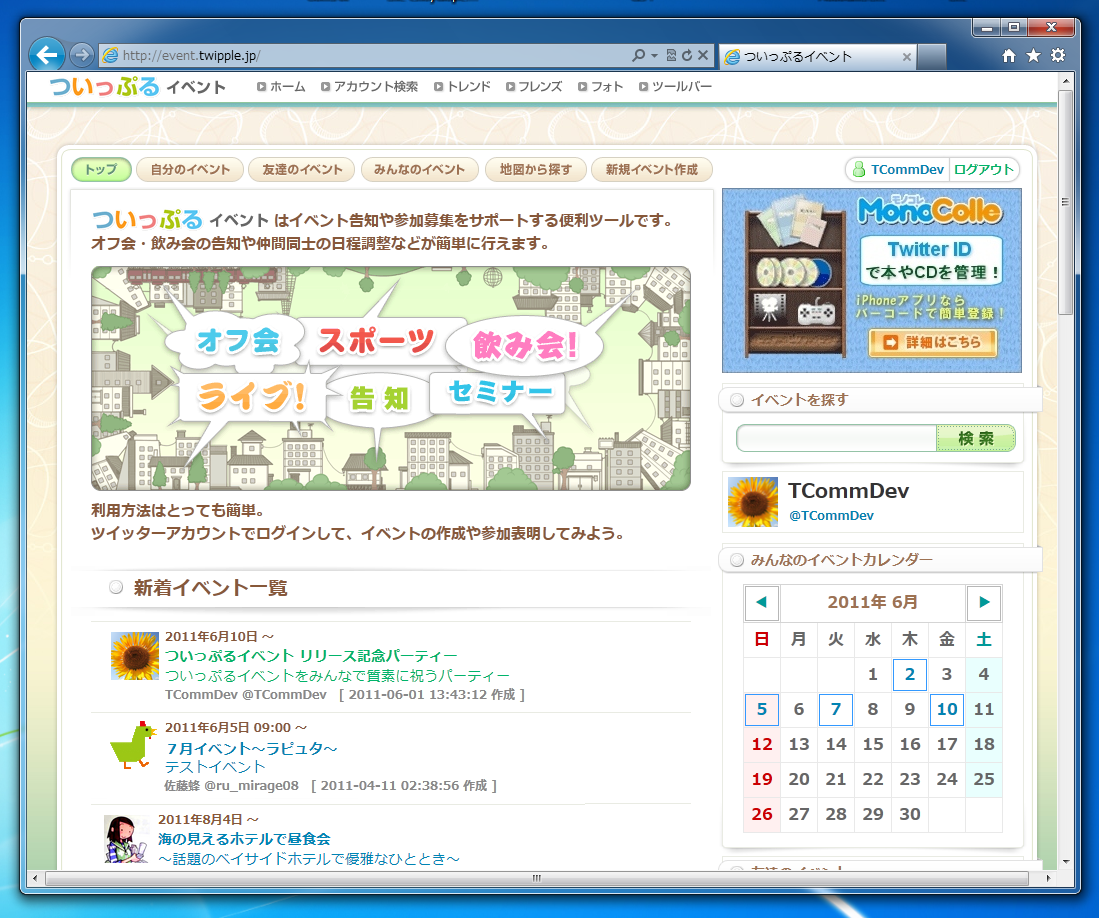
Task: Open the @TCommDev profile link
Action: [831, 516]
